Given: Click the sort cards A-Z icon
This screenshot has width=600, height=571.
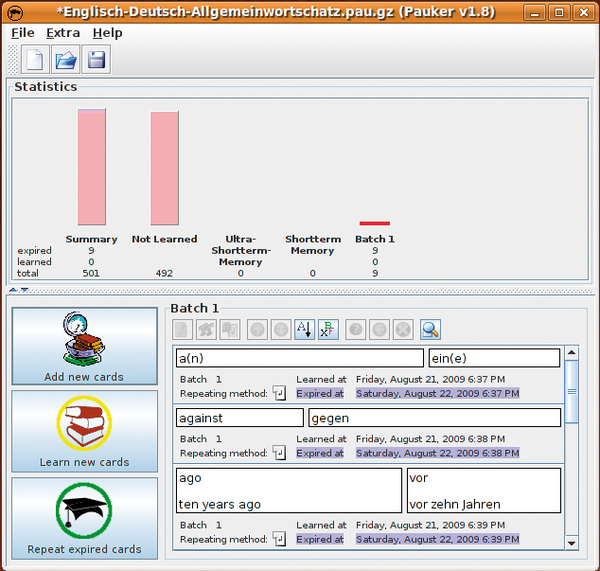Looking at the screenshot, I should coord(305,329).
